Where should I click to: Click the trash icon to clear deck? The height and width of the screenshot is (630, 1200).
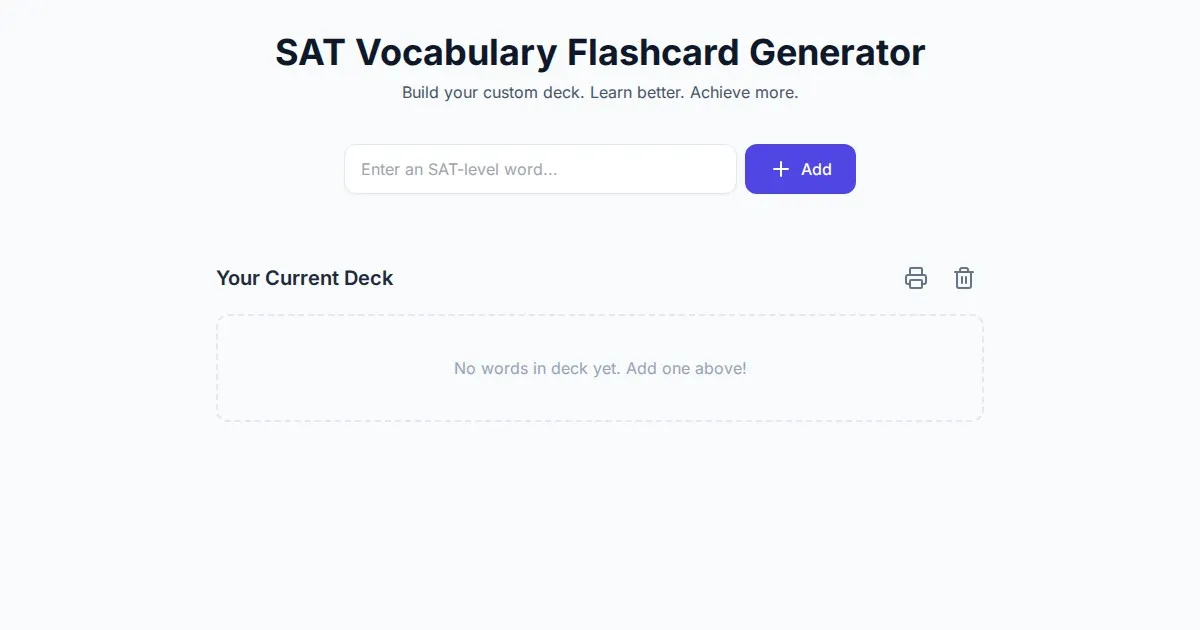coord(964,278)
